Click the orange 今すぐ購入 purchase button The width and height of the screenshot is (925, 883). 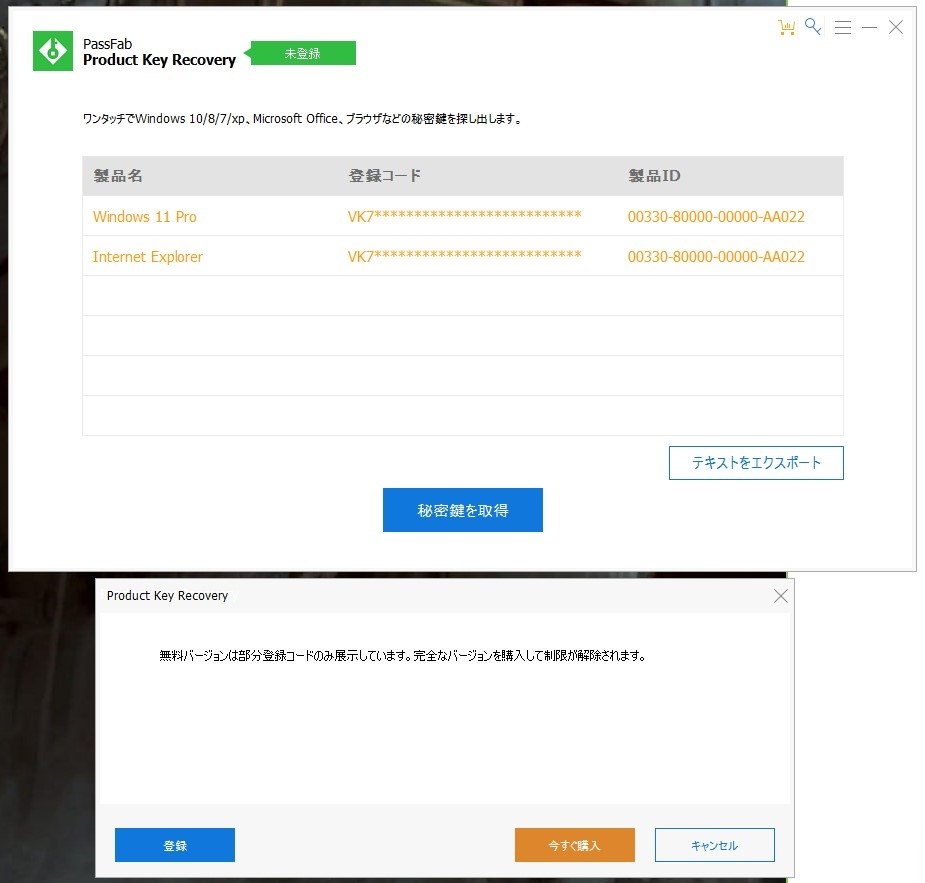click(574, 844)
